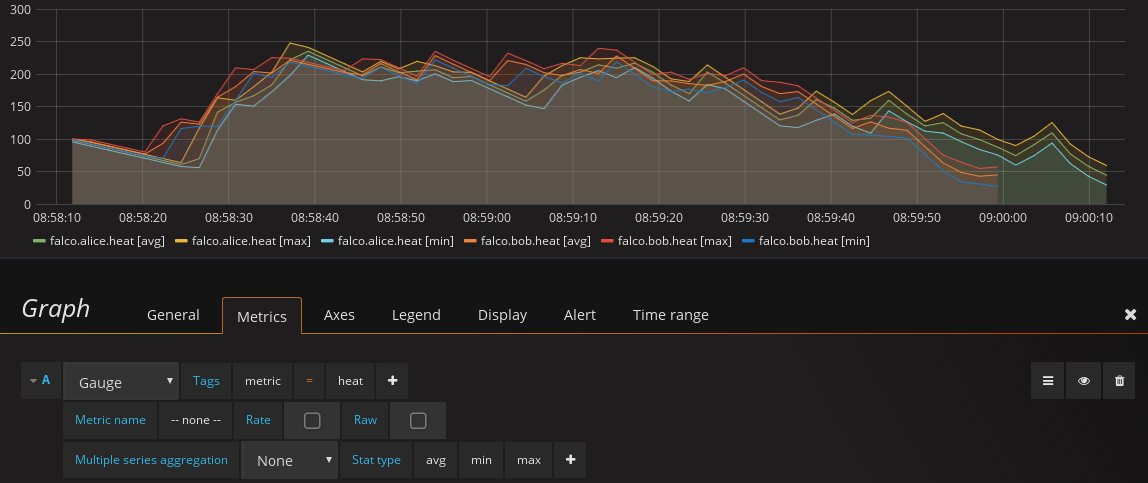Close the Graph editor with X

[x=1130, y=314]
